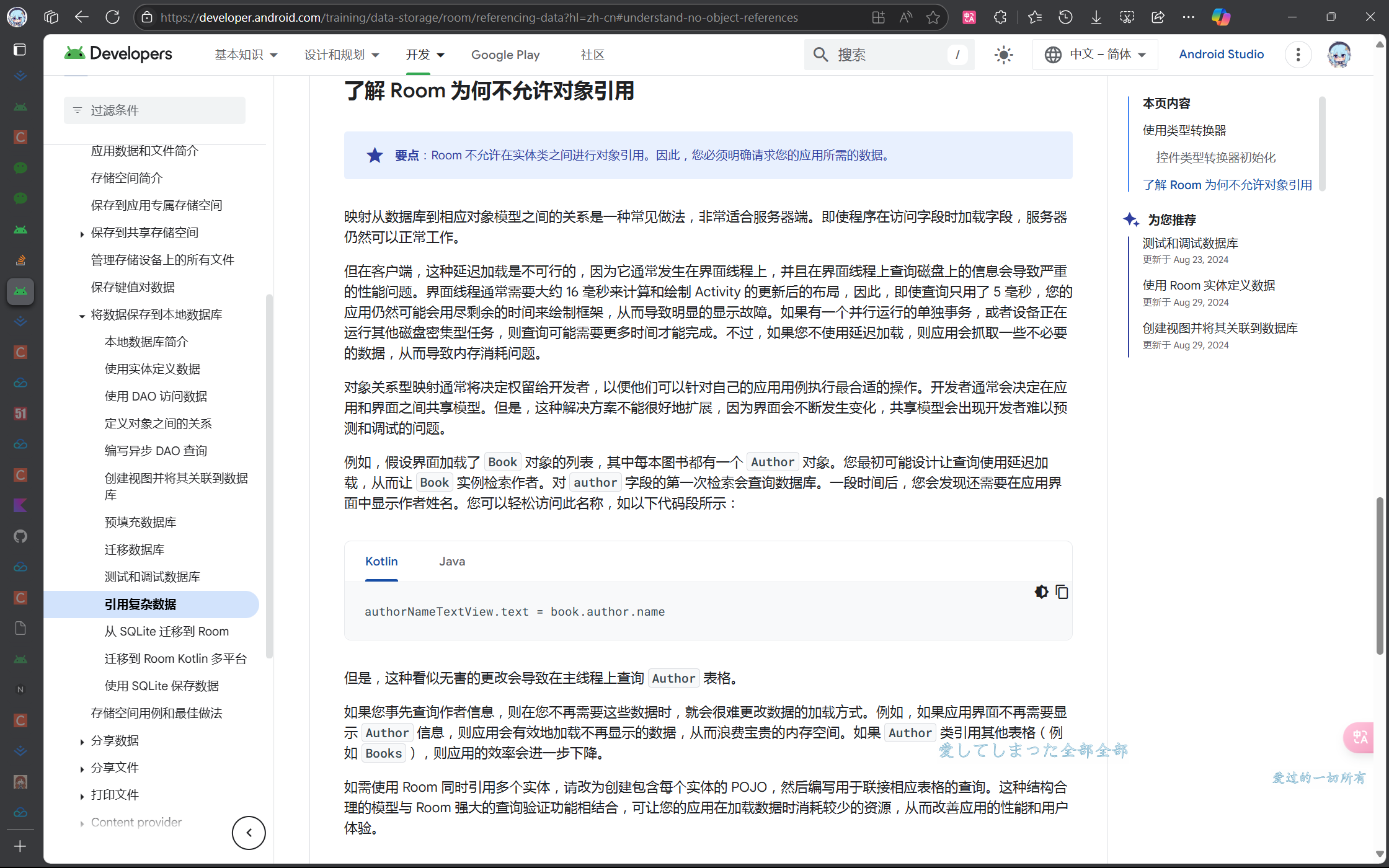Open 使用 DAO 访问数据 in sidebar

[156, 396]
